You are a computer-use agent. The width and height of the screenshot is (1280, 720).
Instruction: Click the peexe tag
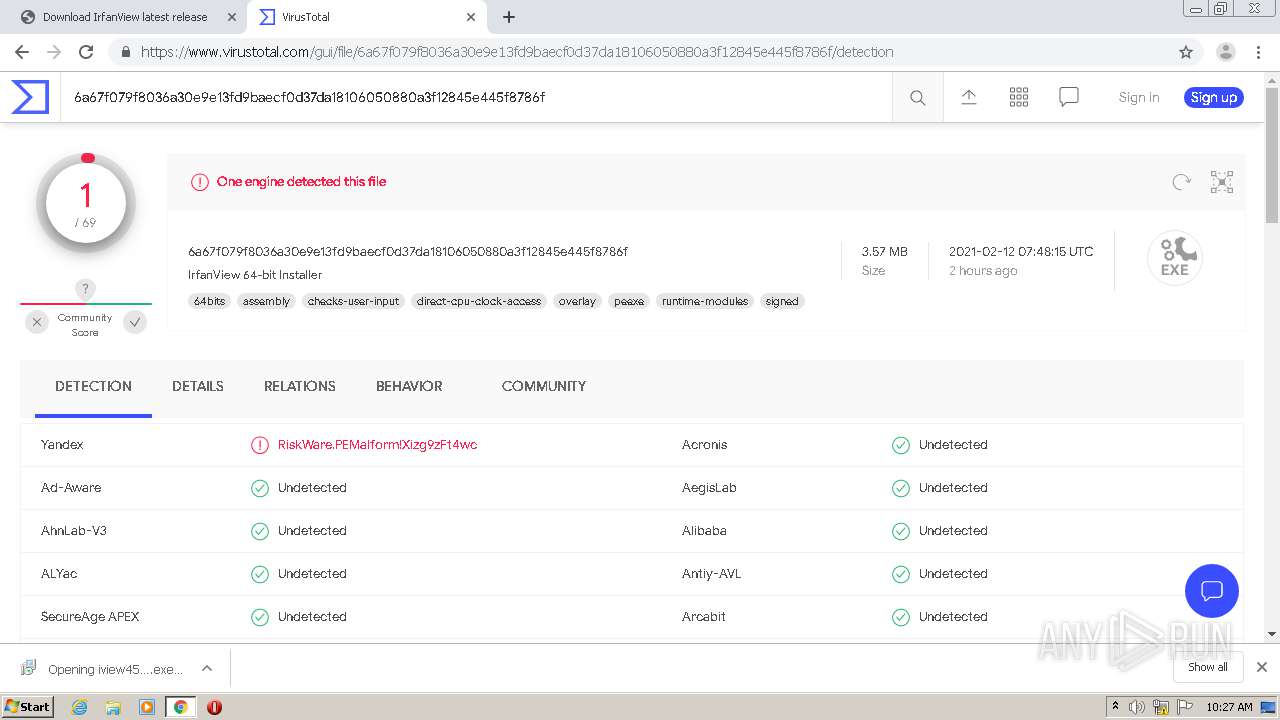[x=629, y=301]
